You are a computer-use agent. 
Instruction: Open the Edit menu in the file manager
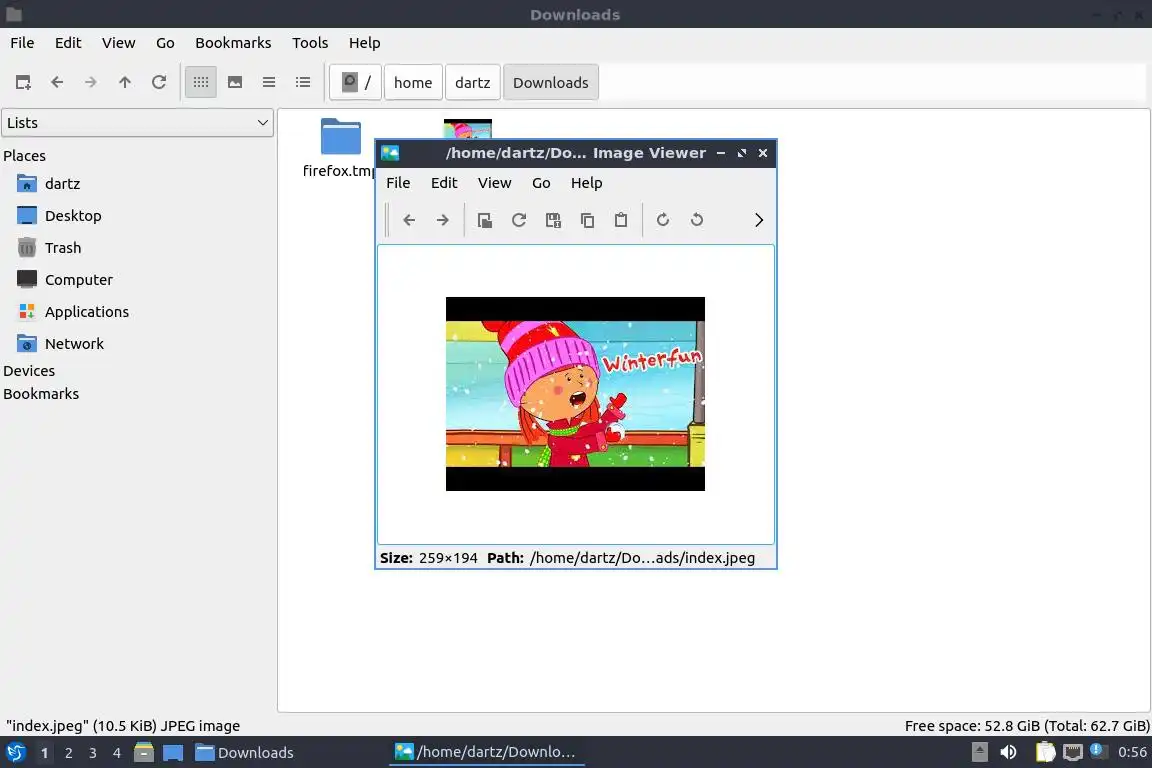coord(68,43)
